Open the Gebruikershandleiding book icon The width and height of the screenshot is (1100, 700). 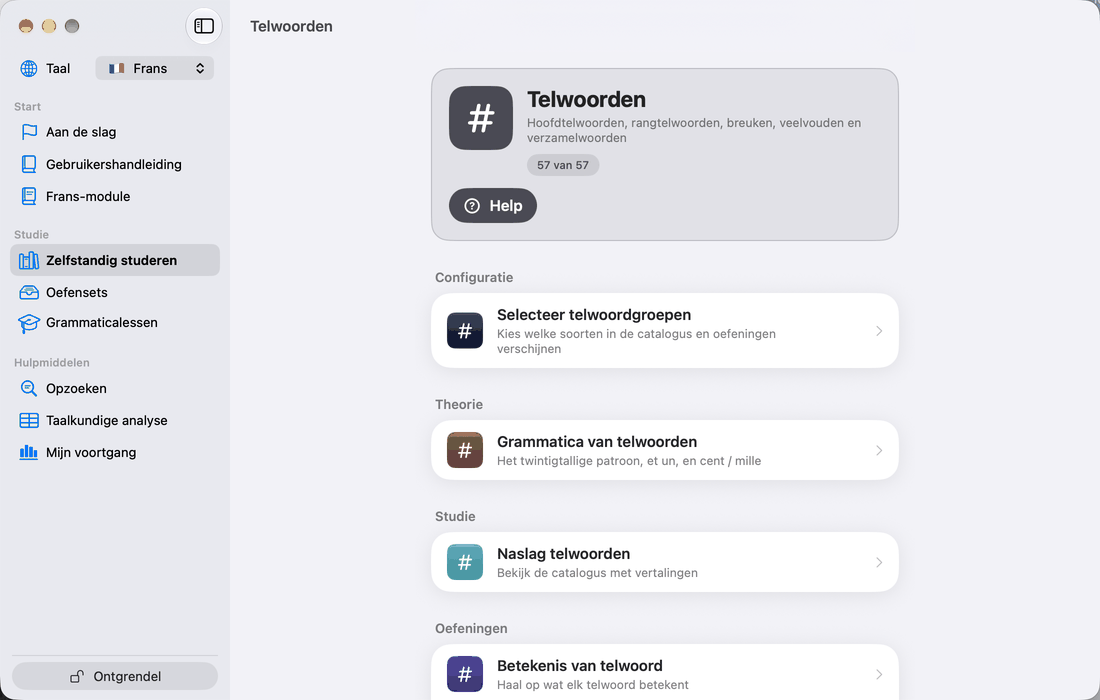pyautogui.click(x=29, y=164)
